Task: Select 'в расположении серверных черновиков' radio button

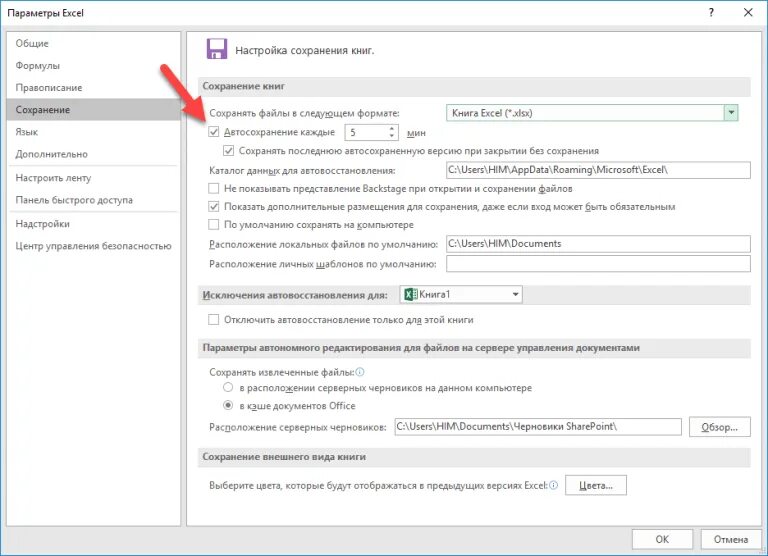Action: coord(228,387)
